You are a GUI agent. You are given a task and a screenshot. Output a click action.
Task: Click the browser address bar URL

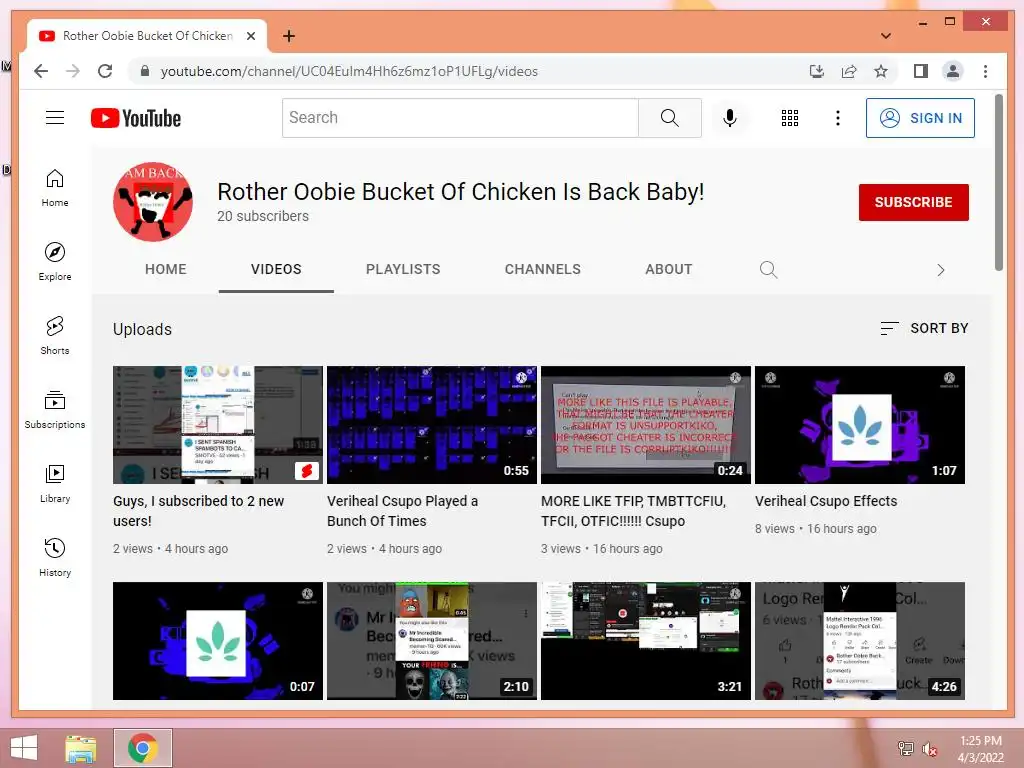(349, 71)
